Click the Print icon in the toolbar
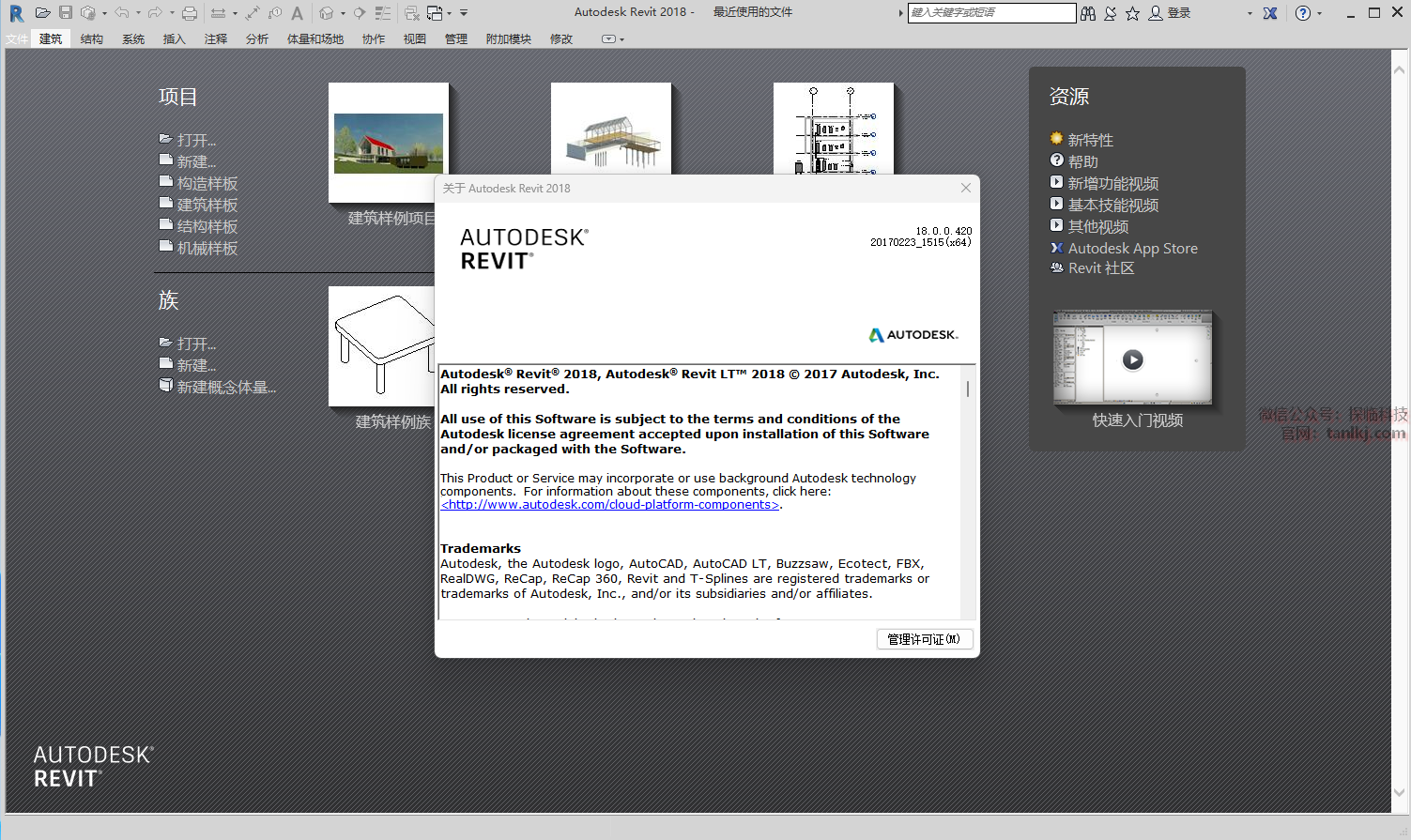This screenshot has width=1411, height=840. point(190,13)
